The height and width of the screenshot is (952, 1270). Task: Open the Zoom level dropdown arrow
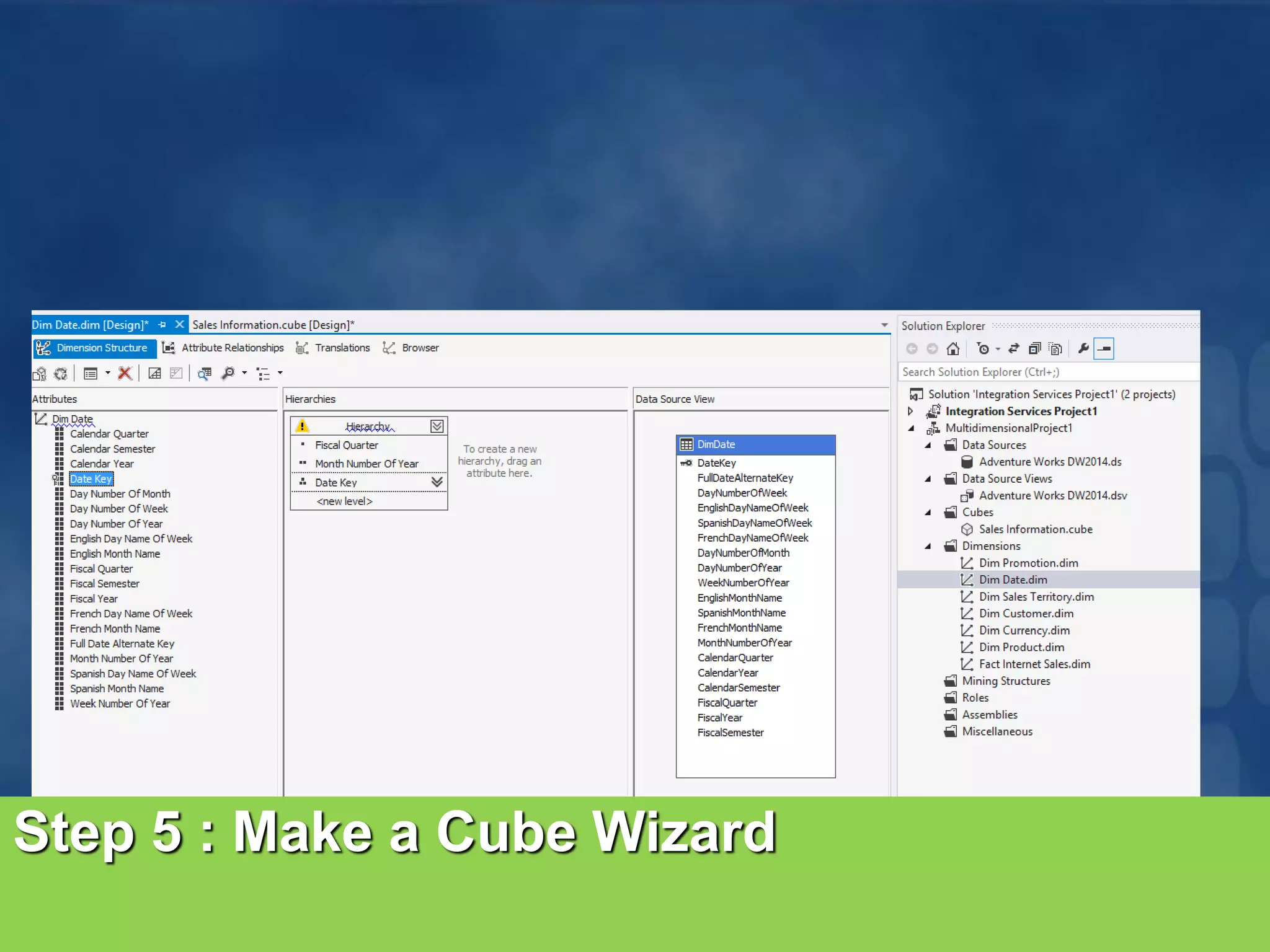[244, 373]
